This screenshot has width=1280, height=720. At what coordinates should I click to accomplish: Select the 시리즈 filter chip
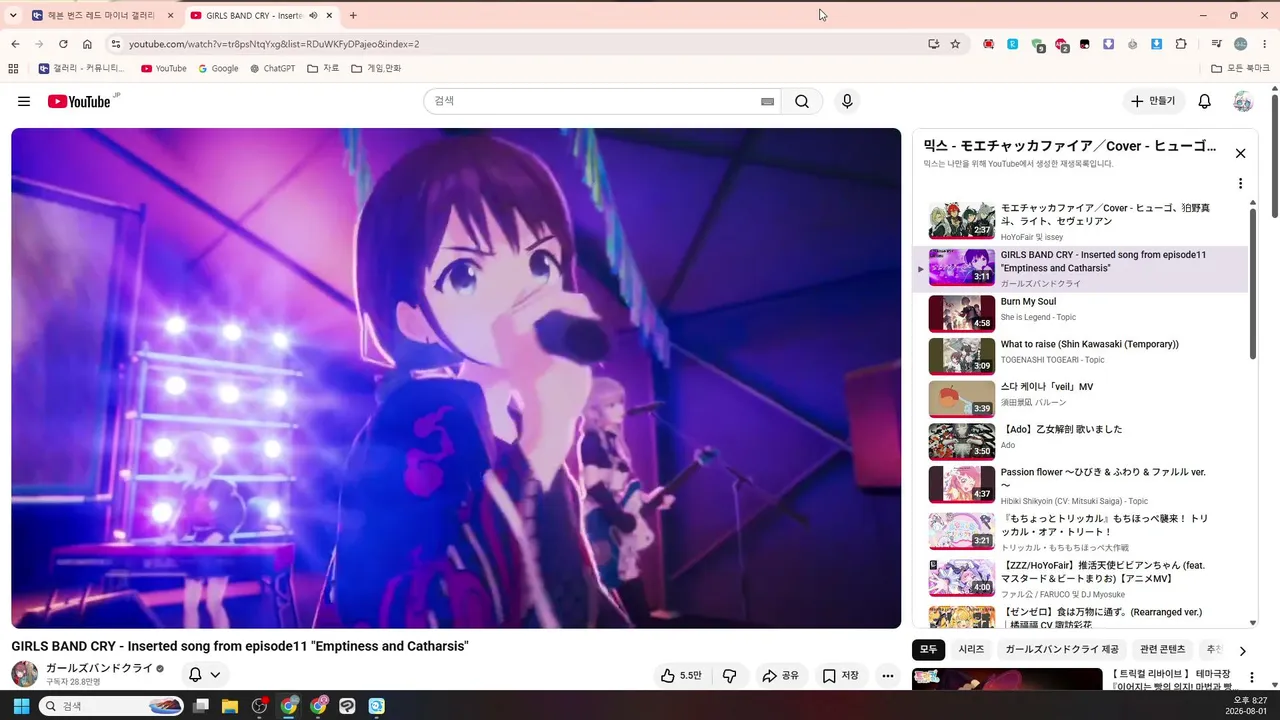click(971, 650)
